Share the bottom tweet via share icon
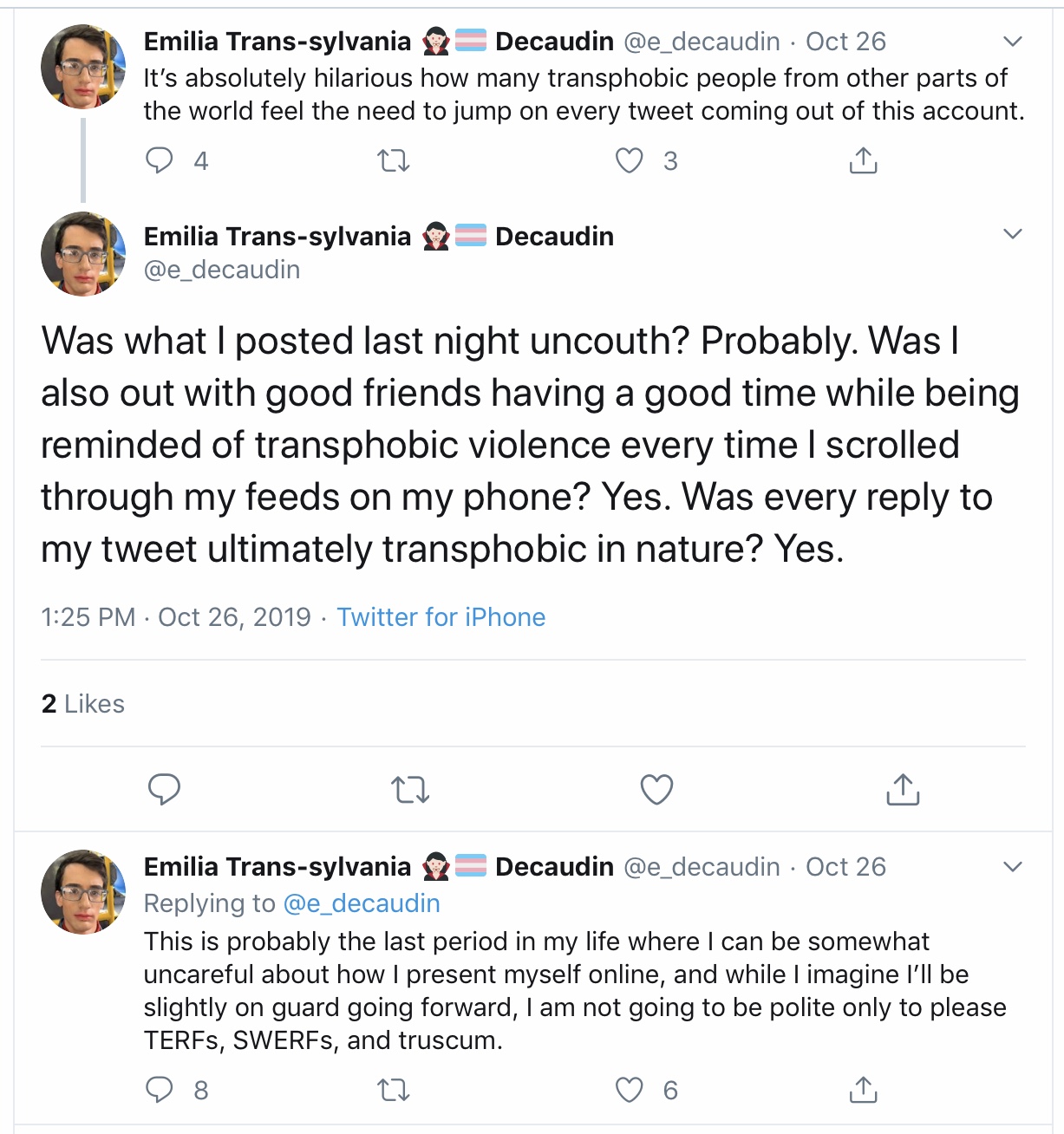Screen dimensions: 1064x1134 (863, 1090)
